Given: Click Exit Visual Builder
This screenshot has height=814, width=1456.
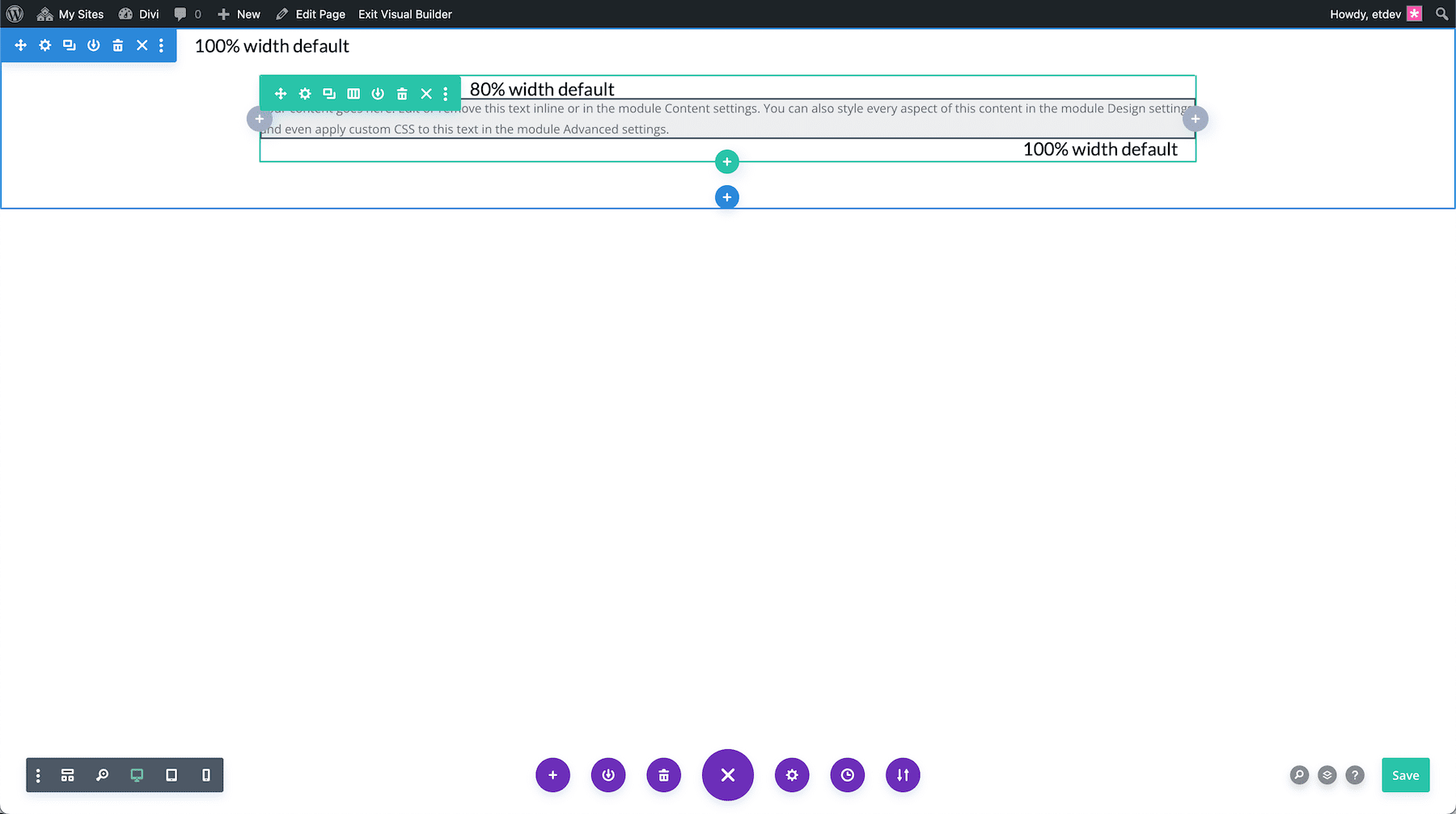Looking at the screenshot, I should click(404, 14).
